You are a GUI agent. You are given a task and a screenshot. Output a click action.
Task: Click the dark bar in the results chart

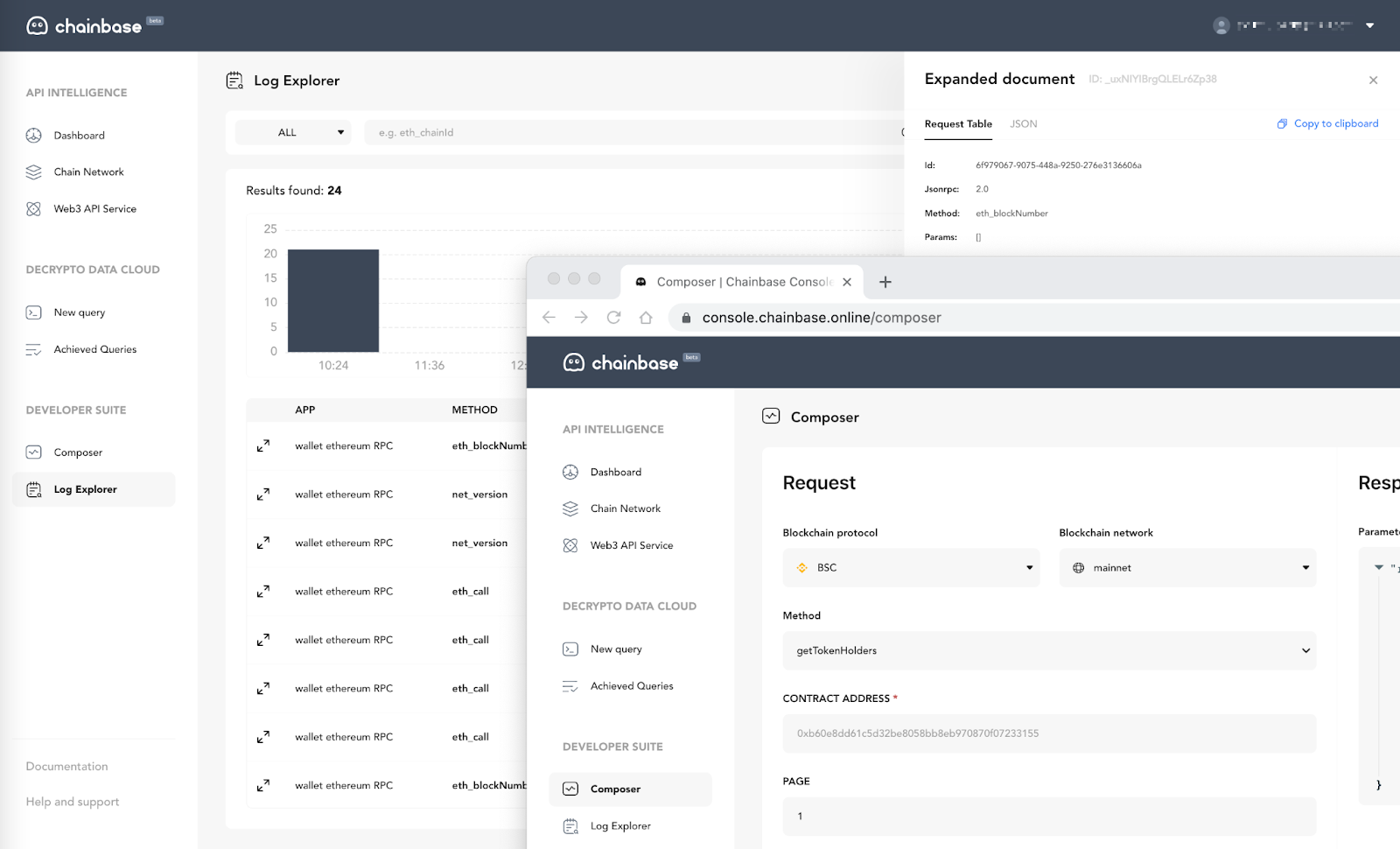(333, 300)
